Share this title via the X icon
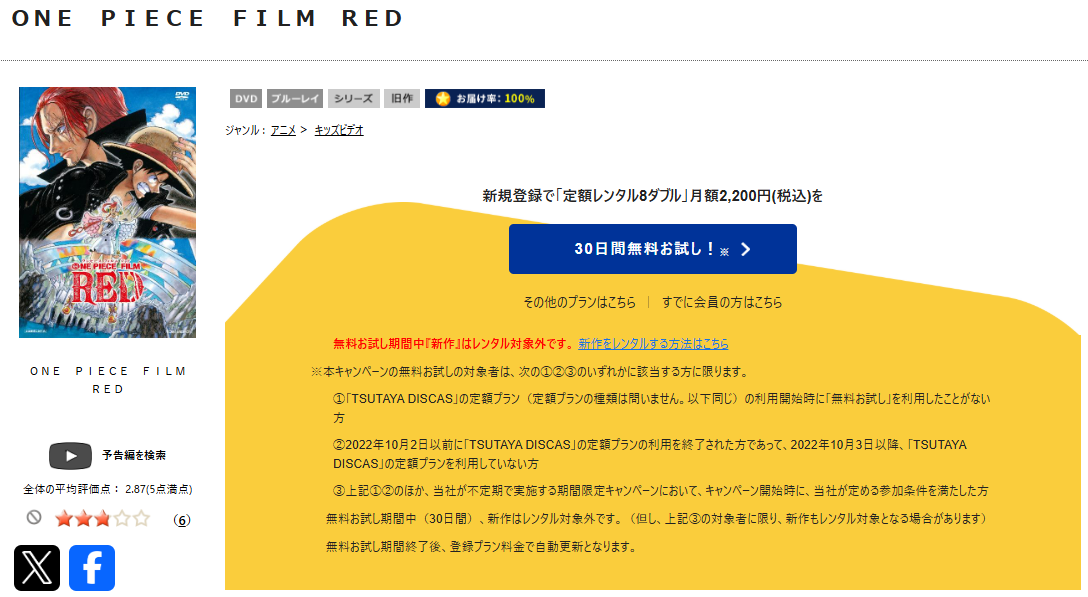Image resolution: width=1088 pixels, height=597 pixels. (x=38, y=566)
